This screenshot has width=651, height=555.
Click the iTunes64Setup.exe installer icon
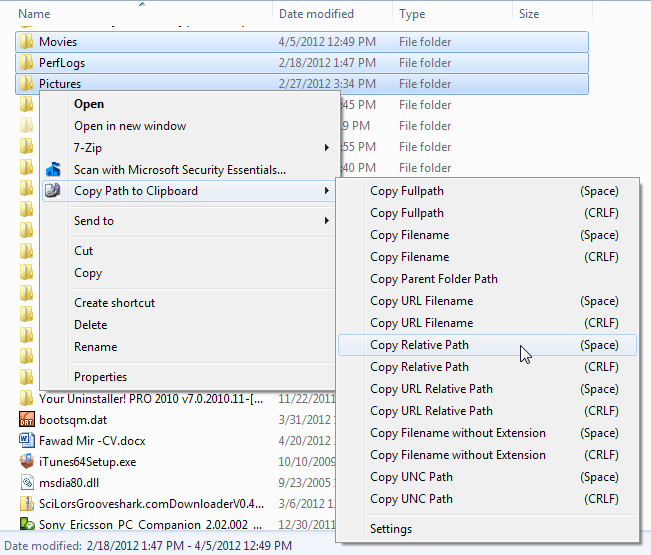click(27, 462)
